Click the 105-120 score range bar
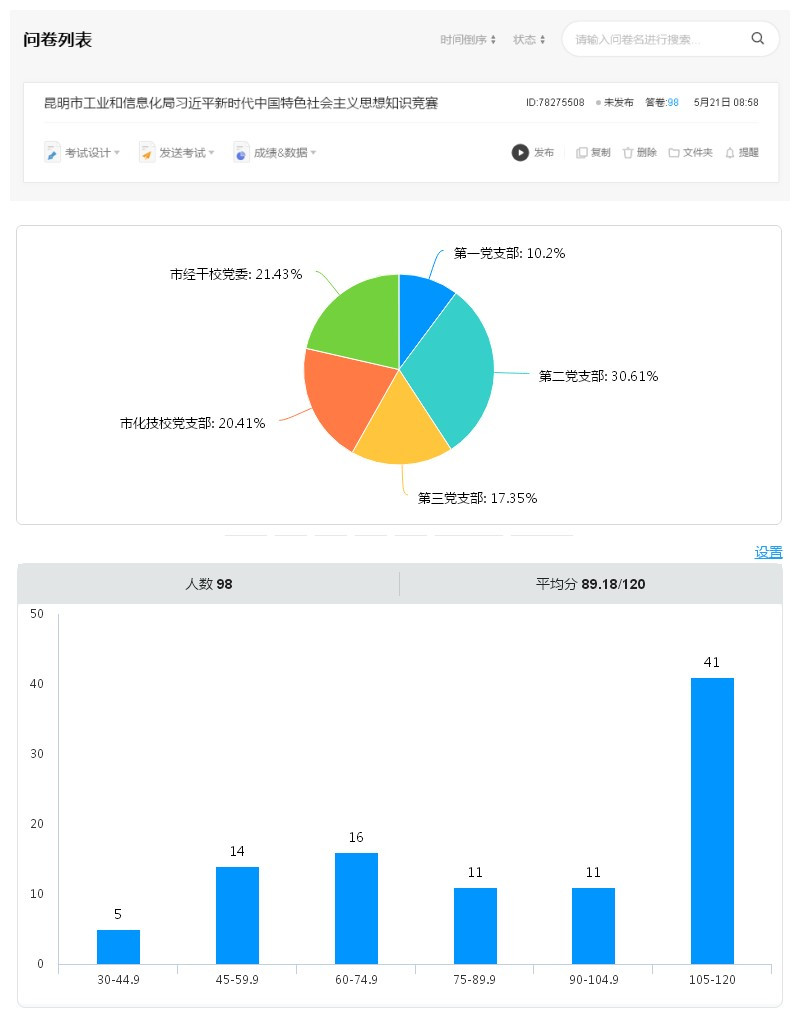 [712, 820]
